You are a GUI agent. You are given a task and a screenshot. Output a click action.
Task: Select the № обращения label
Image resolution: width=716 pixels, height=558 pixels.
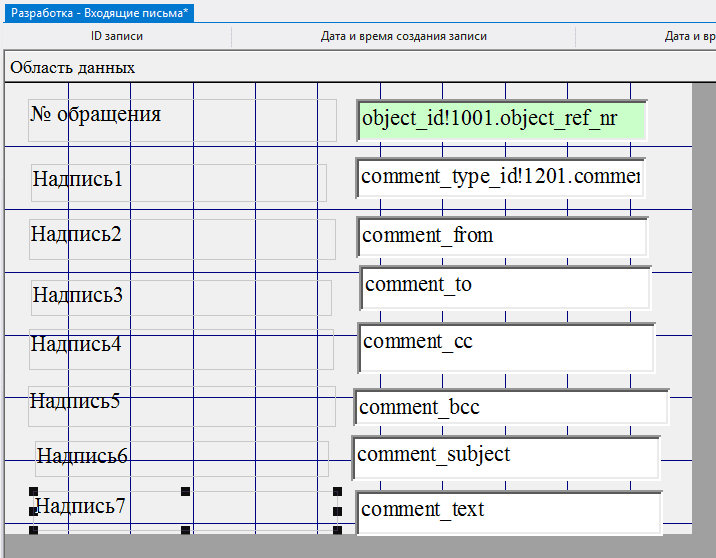click(96, 114)
